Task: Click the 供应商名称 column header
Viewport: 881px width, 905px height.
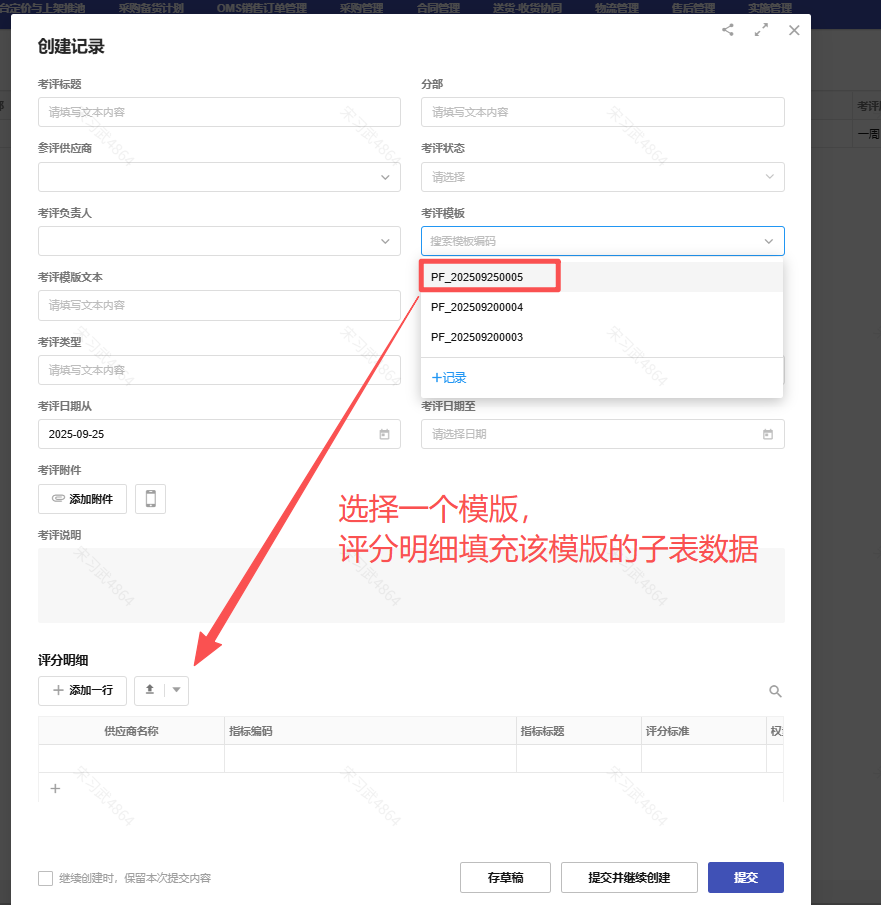Action: tap(131, 731)
